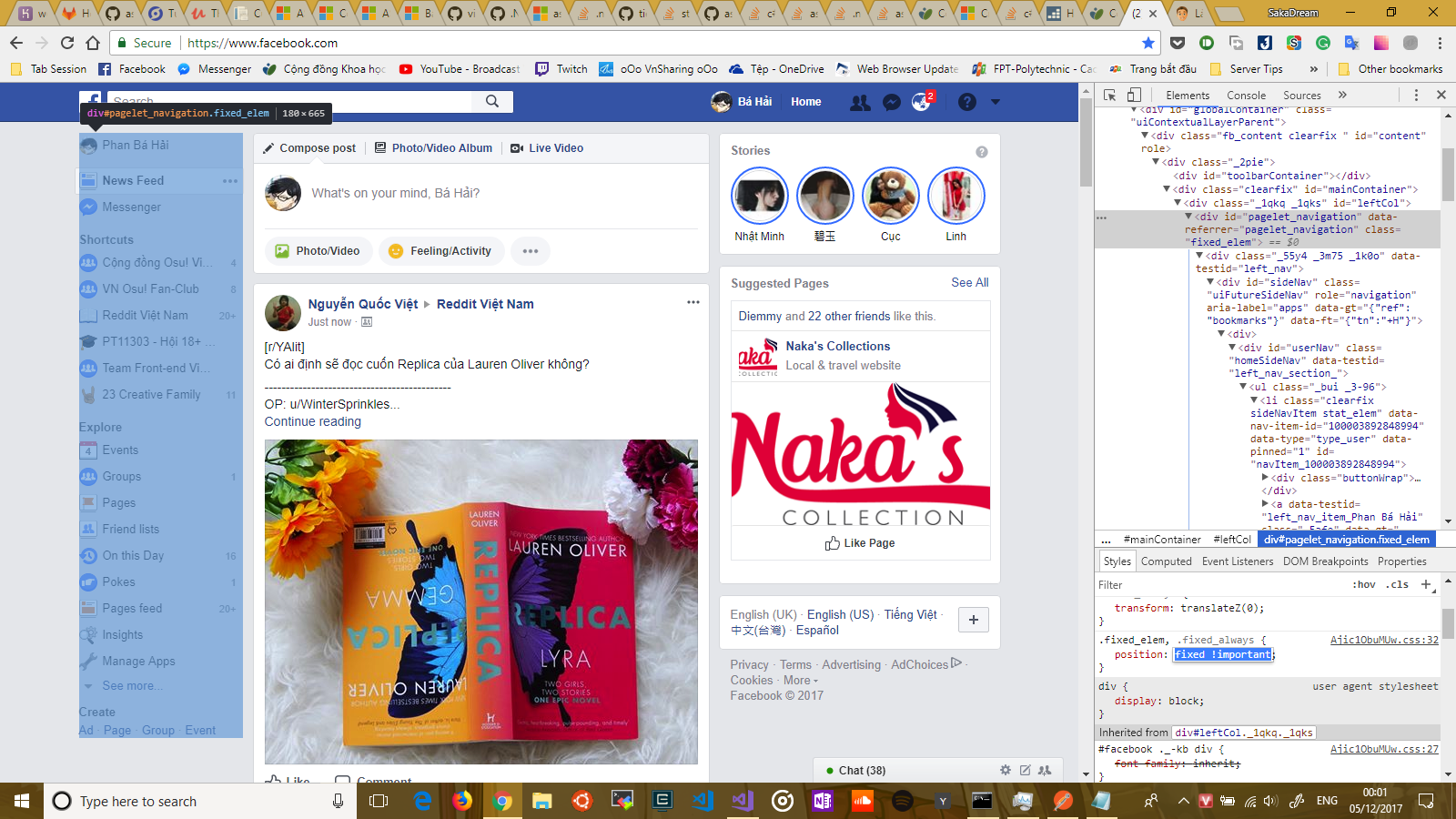Toggle the device toolbar in DevTools

1134,95
